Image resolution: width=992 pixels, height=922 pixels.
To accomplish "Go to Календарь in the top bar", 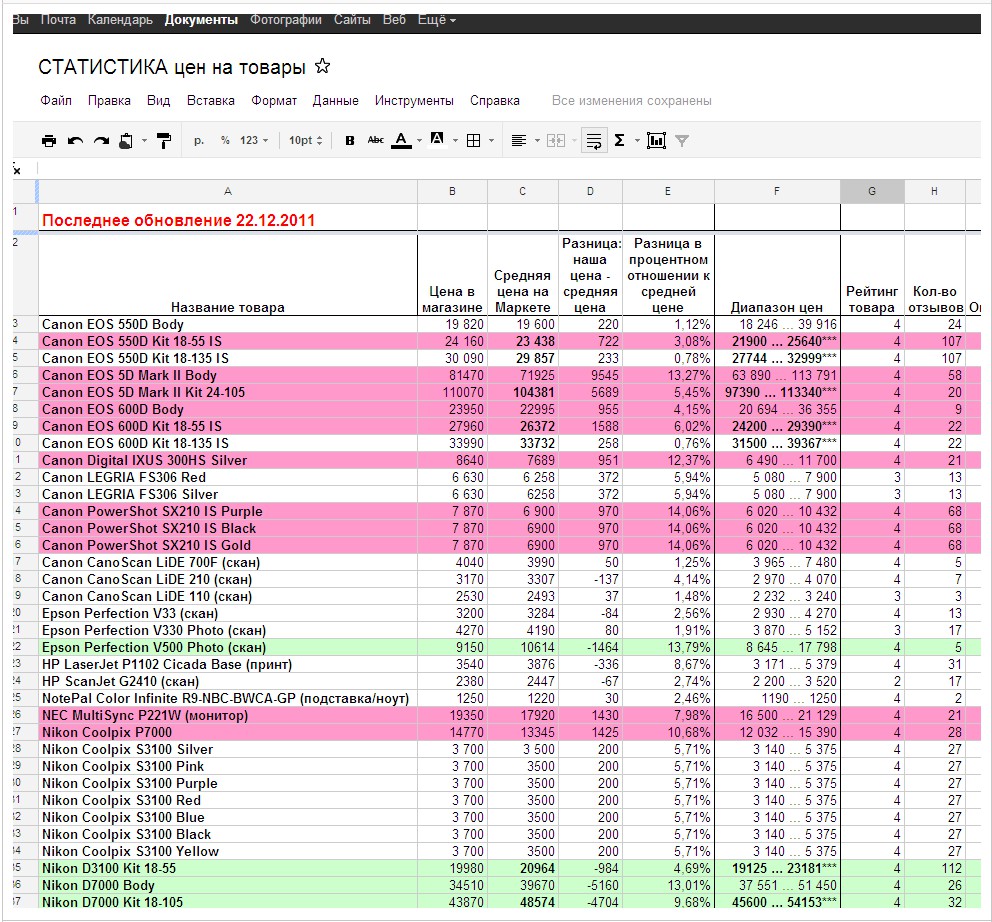I will click(x=120, y=20).
